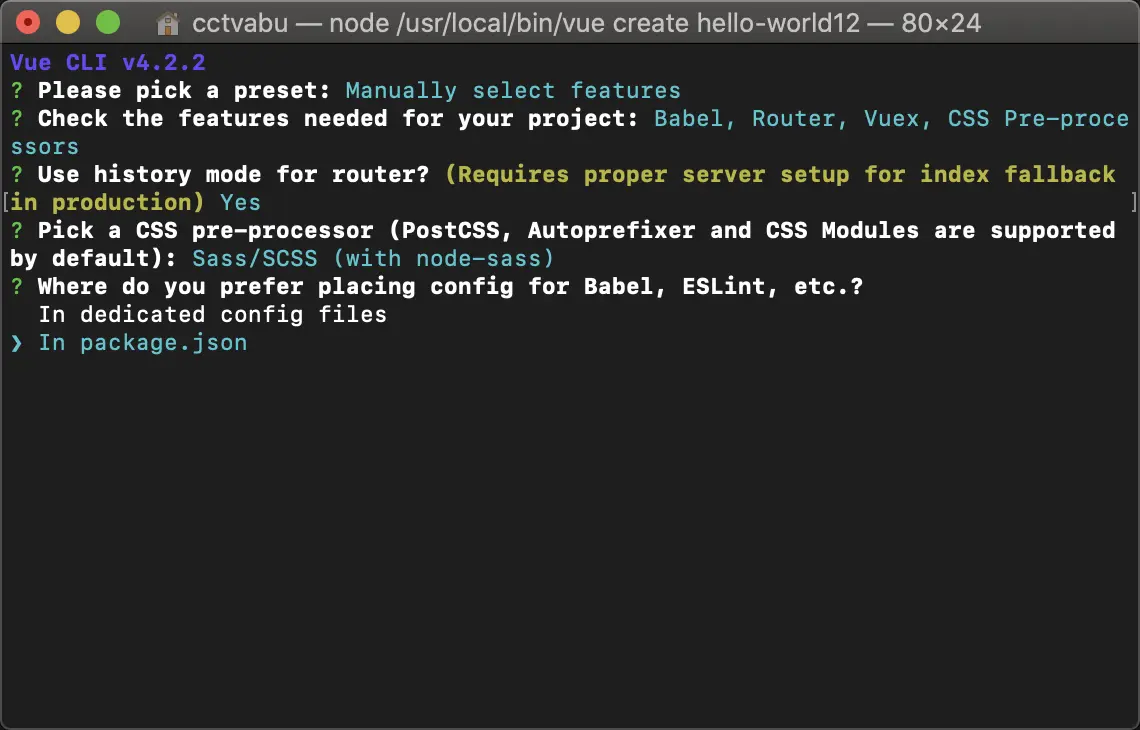Minimize the terminal with yellow button
This screenshot has height=730, width=1140.
(68, 23)
